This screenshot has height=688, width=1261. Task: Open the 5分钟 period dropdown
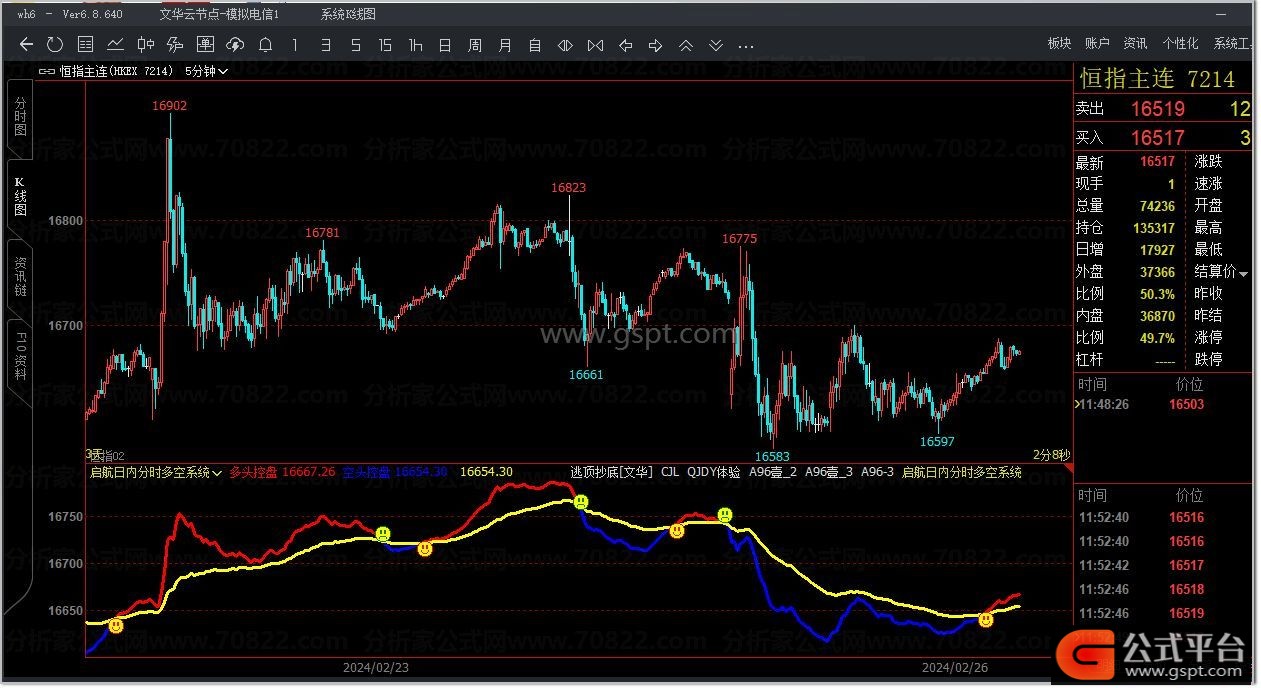207,71
